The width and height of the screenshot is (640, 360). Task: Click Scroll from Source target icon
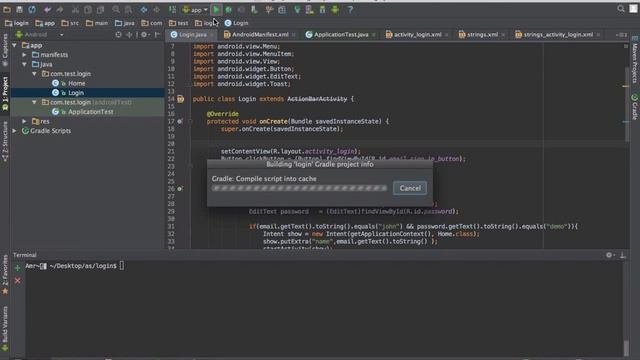tap(118, 35)
